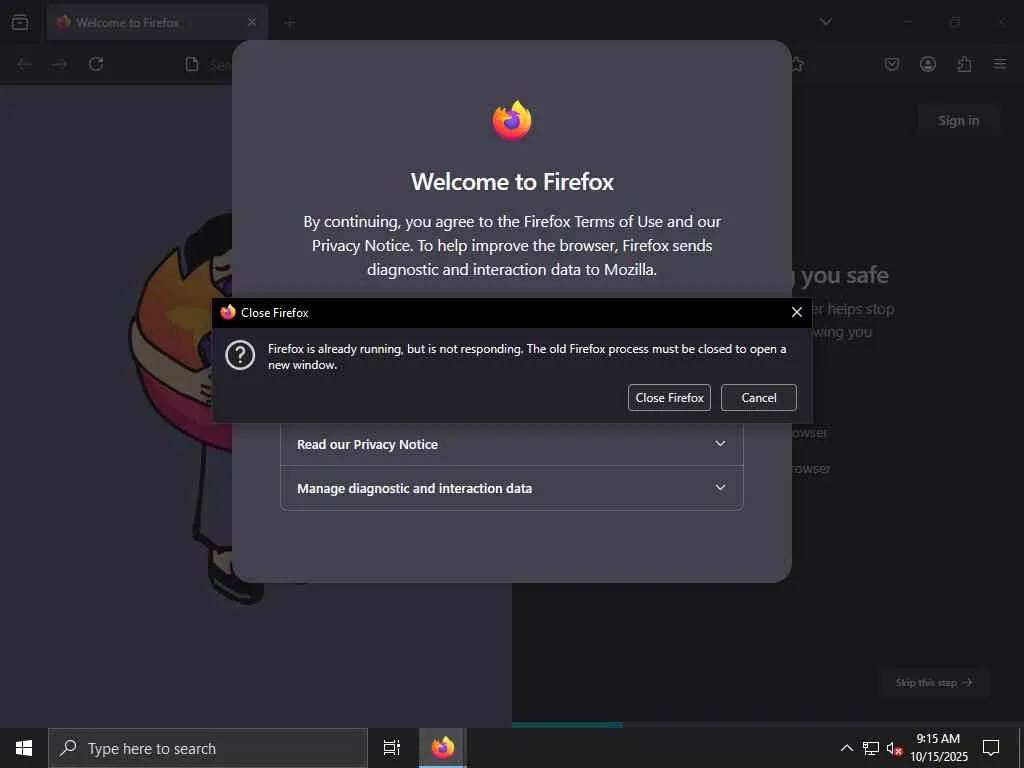Open the network status tray icon
The image size is (1024, 768).
click(x=871, y=748)
